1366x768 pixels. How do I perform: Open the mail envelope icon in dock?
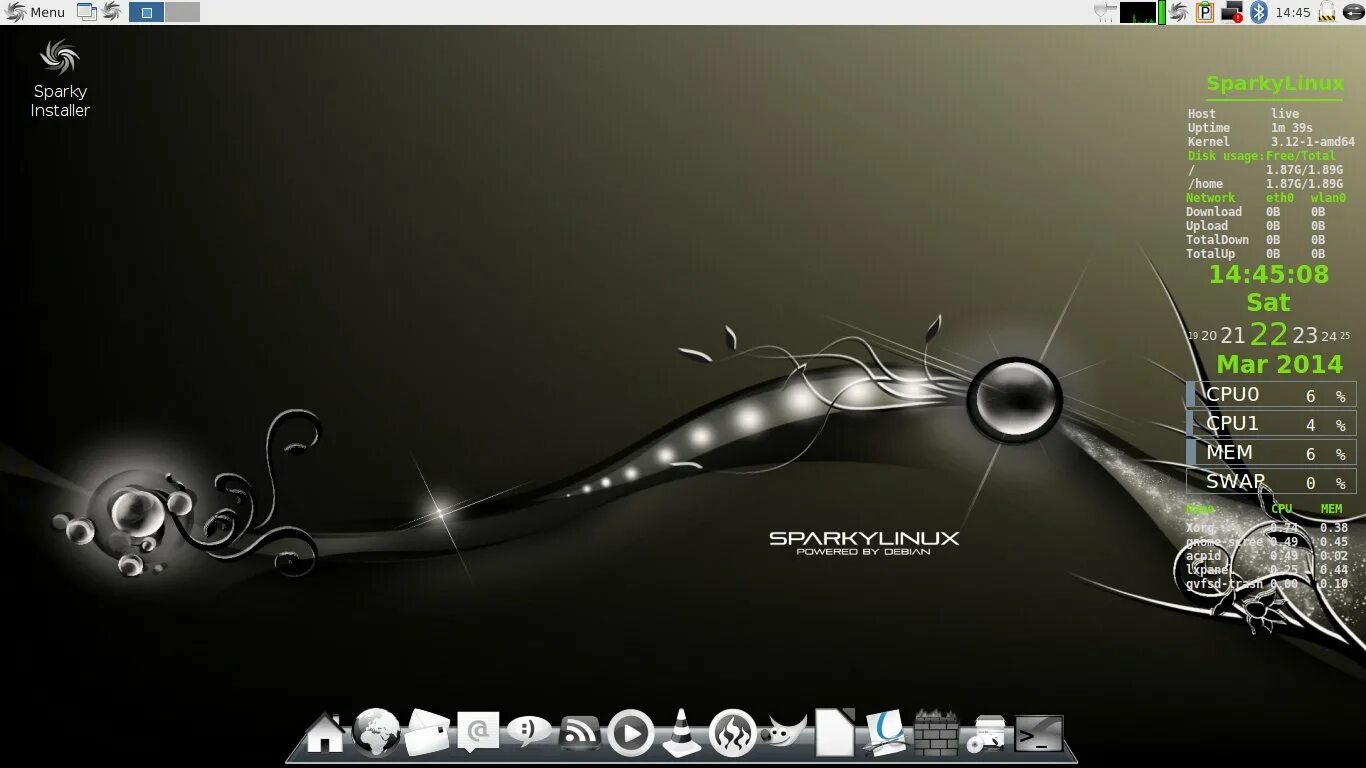(427, 733)
